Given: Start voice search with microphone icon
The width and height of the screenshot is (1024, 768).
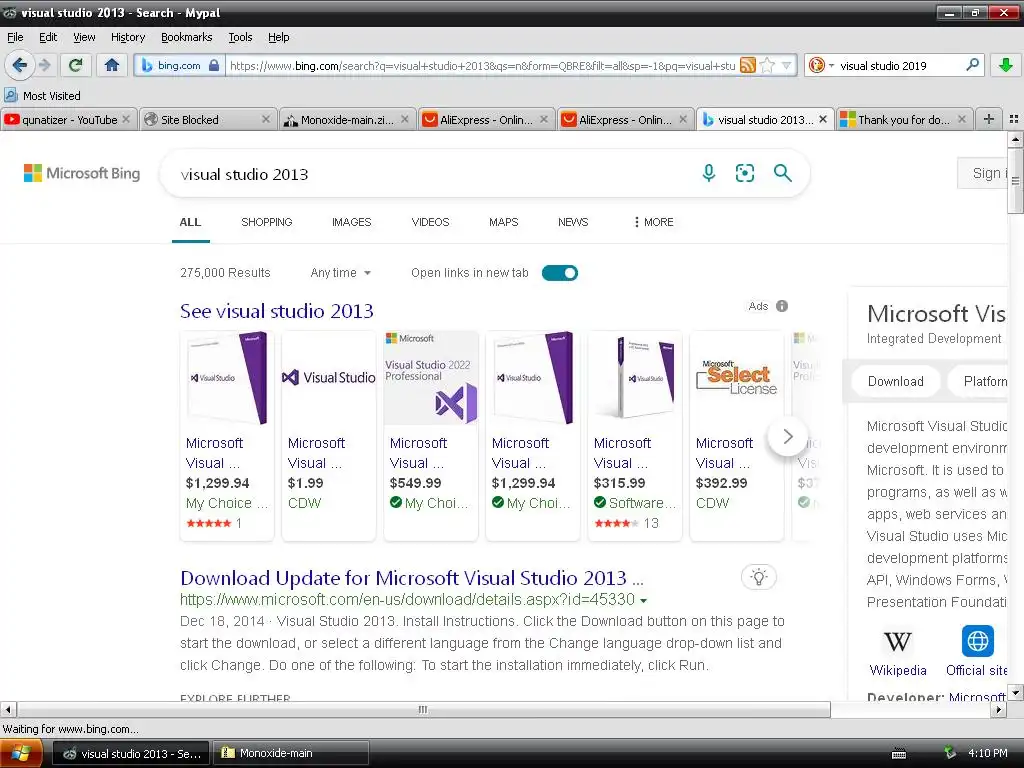Looking at the screenshot, I should click(709, 172).
